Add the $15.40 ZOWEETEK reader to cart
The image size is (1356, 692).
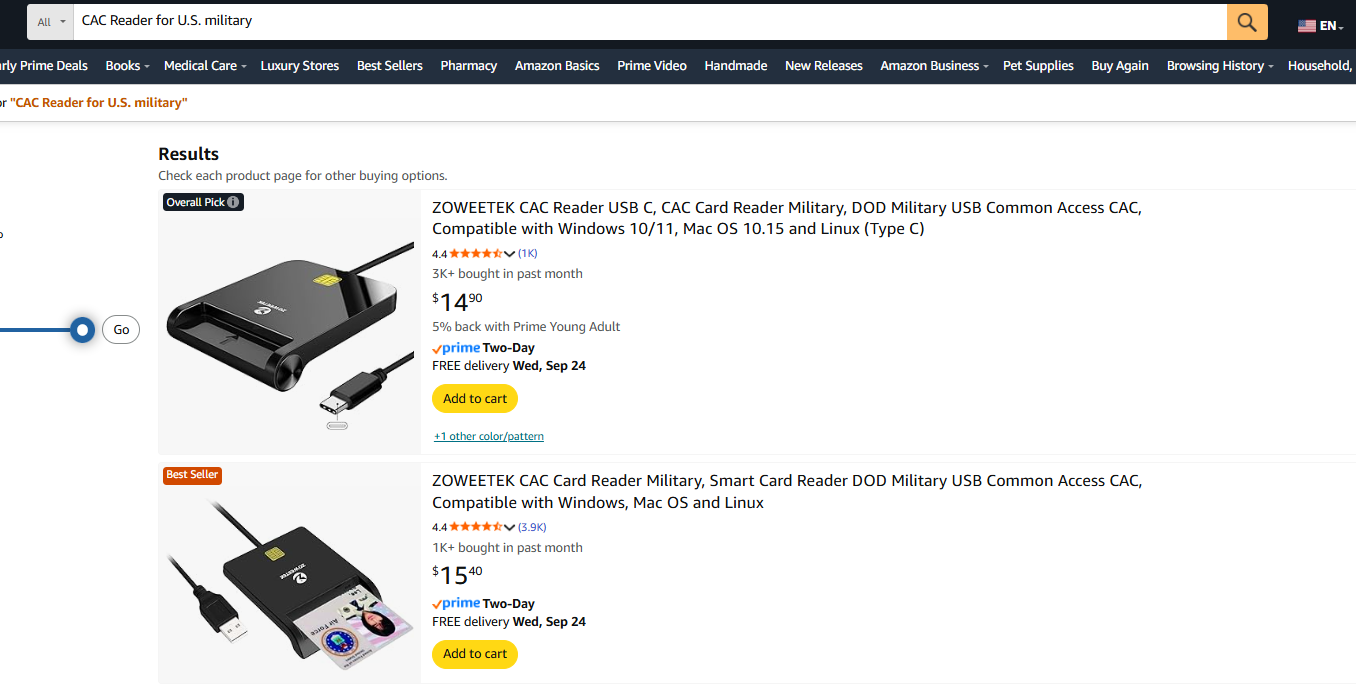(475, 653)
